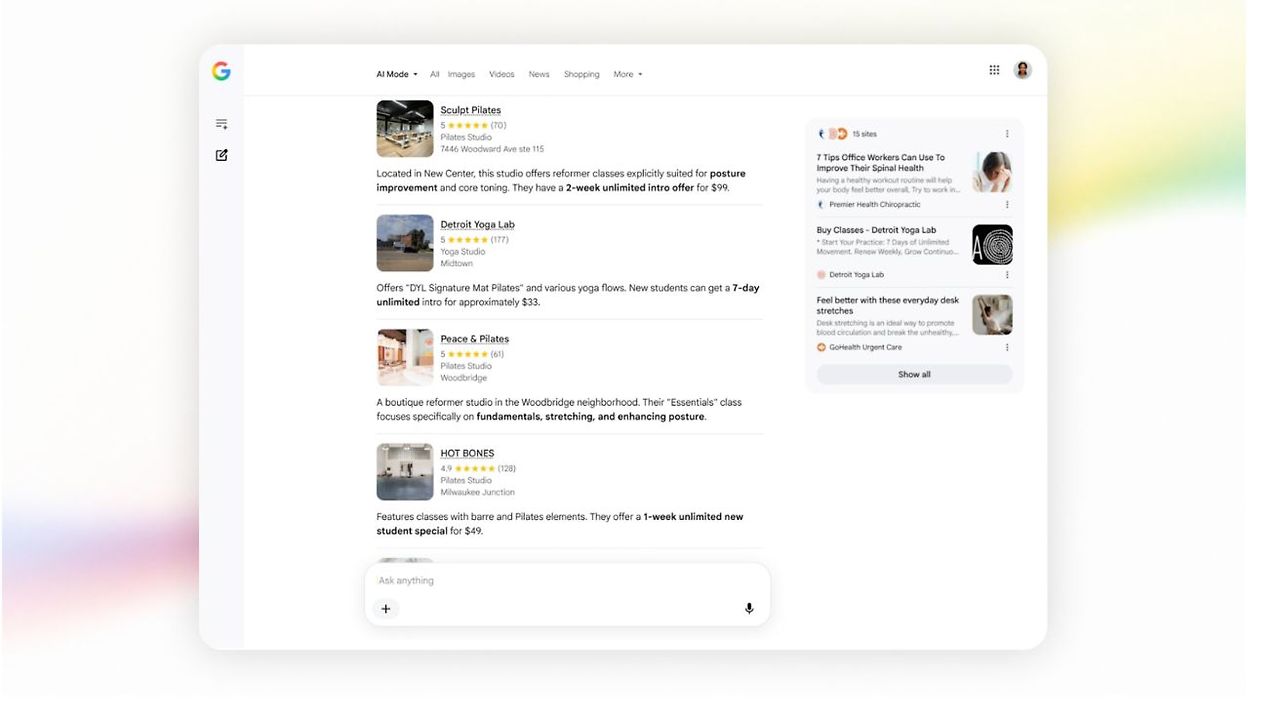Viewport: 1280px width, 718px height.
Task: Expand the AI Mode dropdown
Action: (x=396, y=74)
